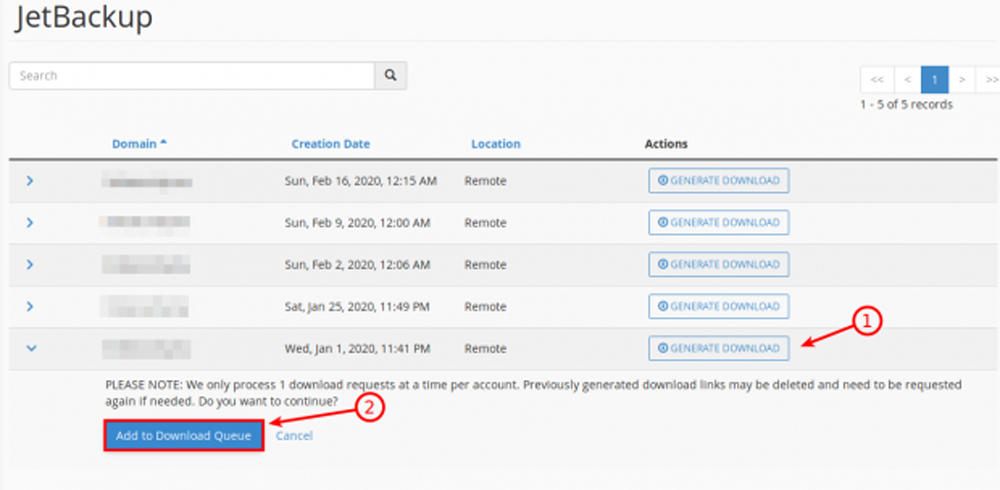1000x490 pixels.
Task: Jump to the last page of results
Action: [990, 80]
